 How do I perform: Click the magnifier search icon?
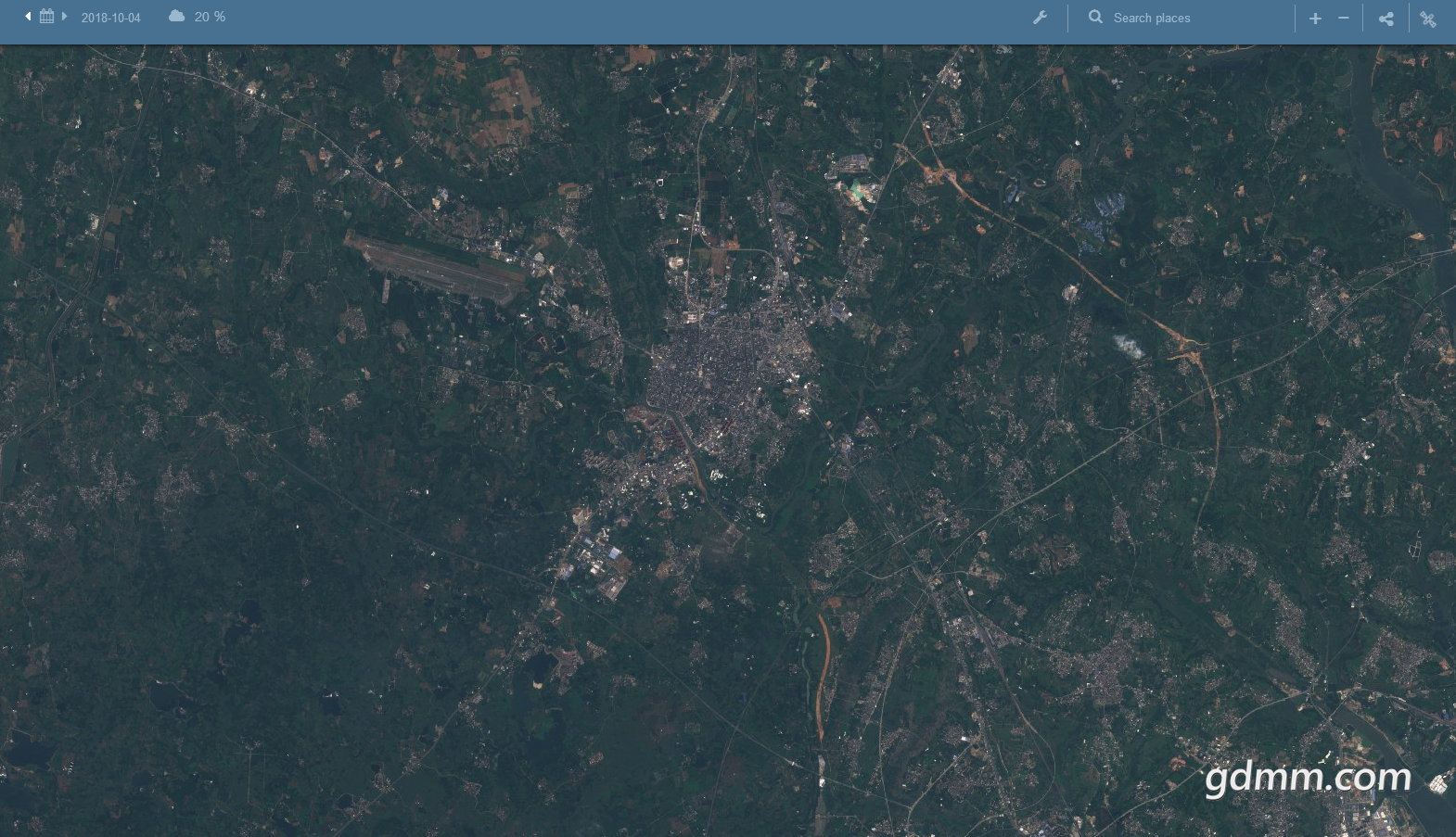[1095, 18]
